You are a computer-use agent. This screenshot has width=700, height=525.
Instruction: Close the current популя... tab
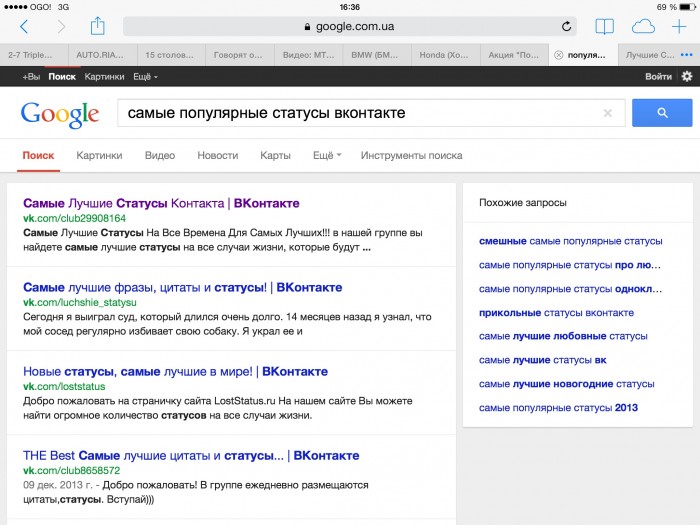pyautogui.click(x=558, y=55)
